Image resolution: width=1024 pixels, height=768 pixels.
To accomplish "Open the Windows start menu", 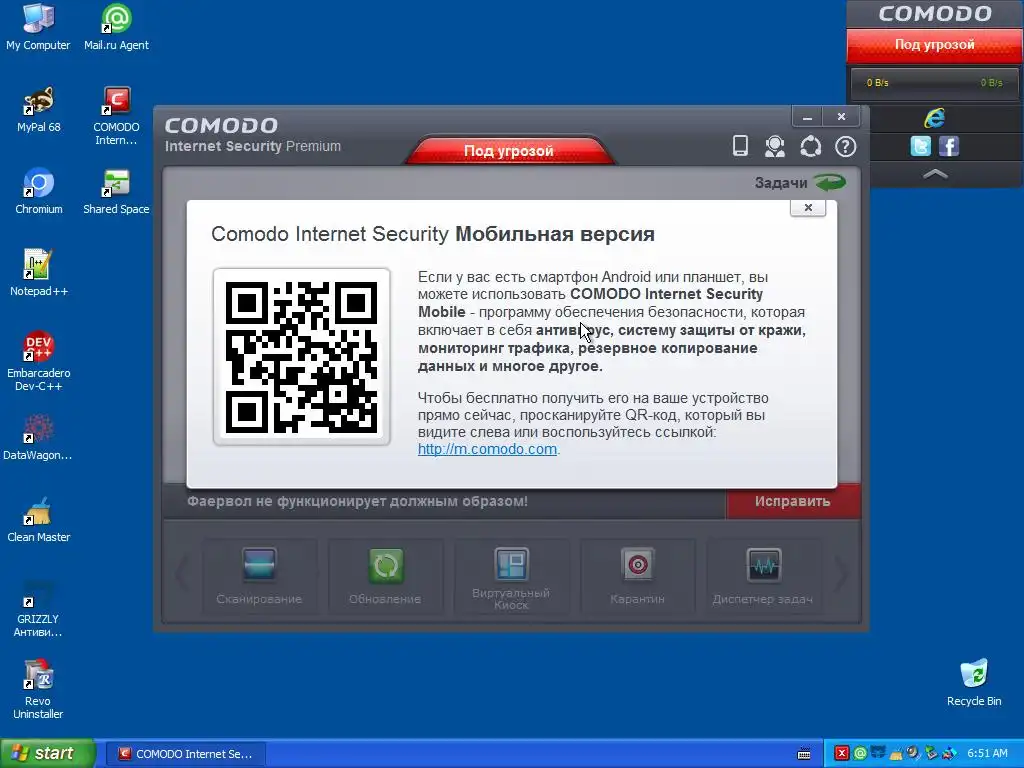I will (48, 753).
